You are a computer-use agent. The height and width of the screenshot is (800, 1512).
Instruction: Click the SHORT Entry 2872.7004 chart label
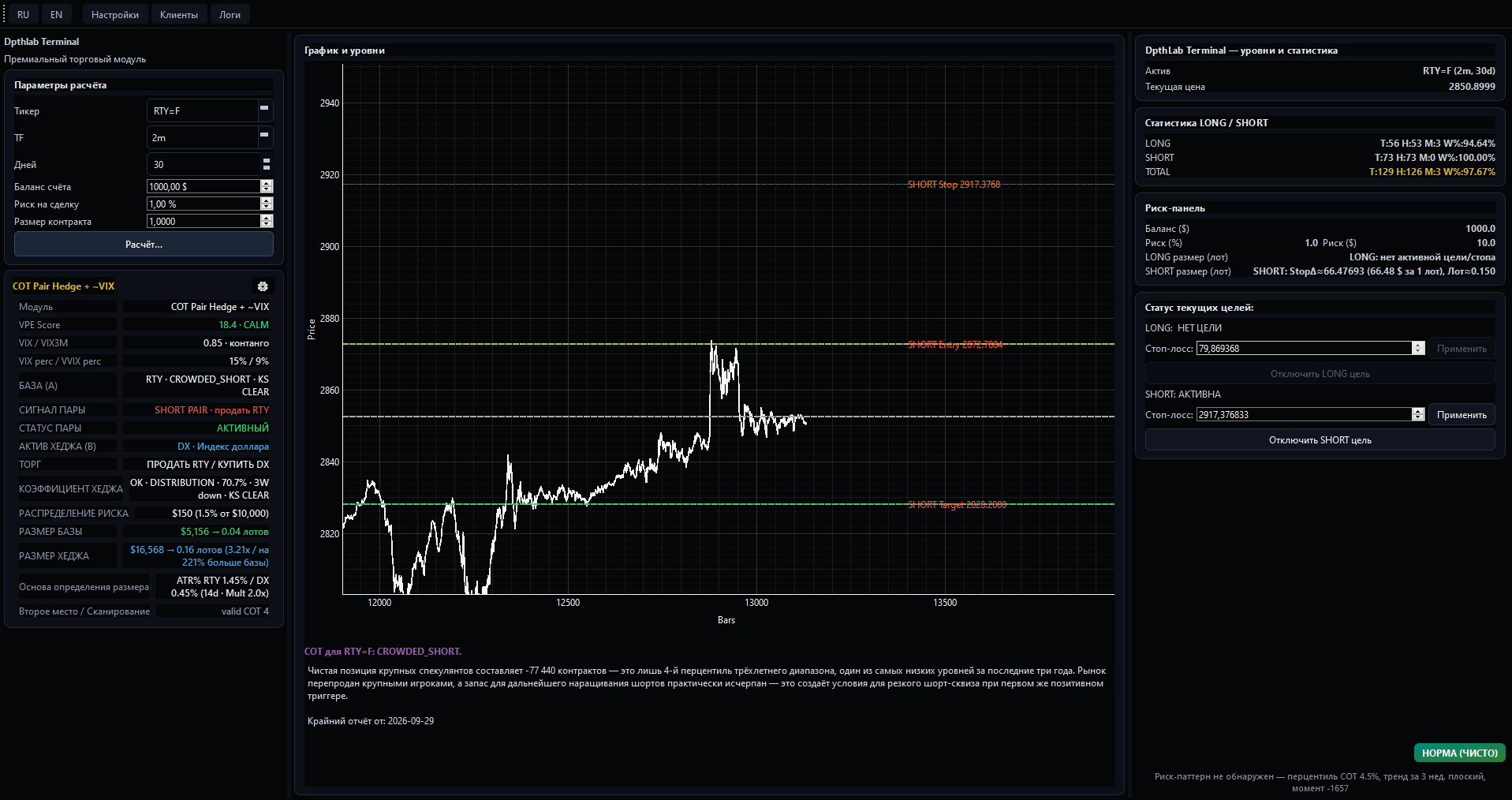click(x=954, y=344)
